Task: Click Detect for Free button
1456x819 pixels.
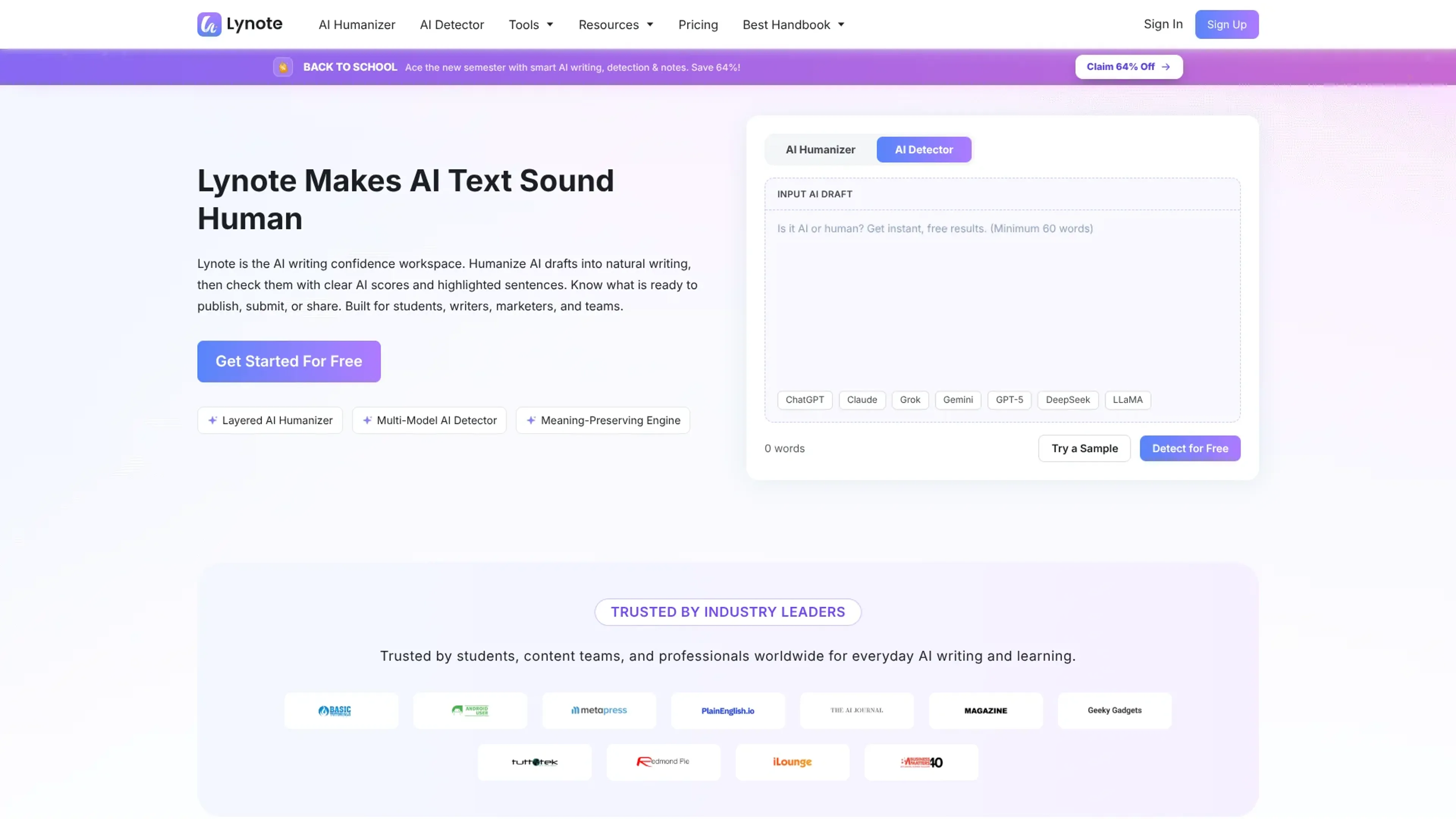Action: coord(1190,448)
